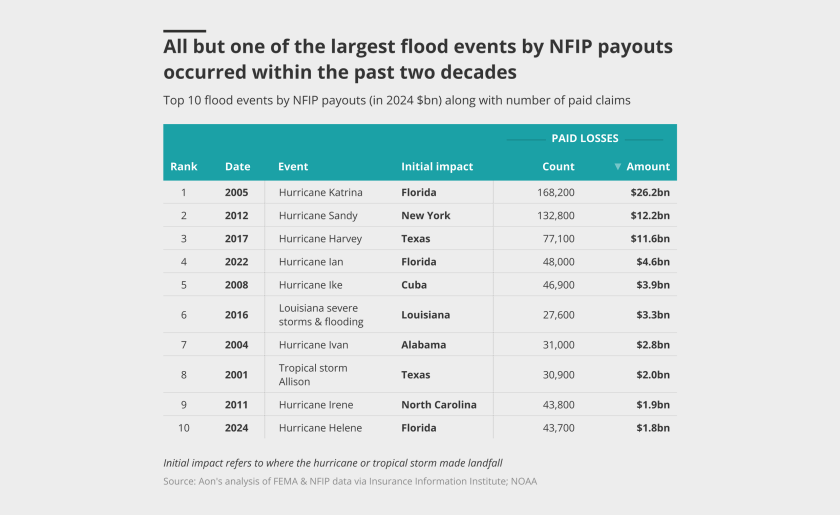The width and height of the screenshot is (840, 515).
Task: Click the 2001 date cell
Action: click(x=236, y=375)
